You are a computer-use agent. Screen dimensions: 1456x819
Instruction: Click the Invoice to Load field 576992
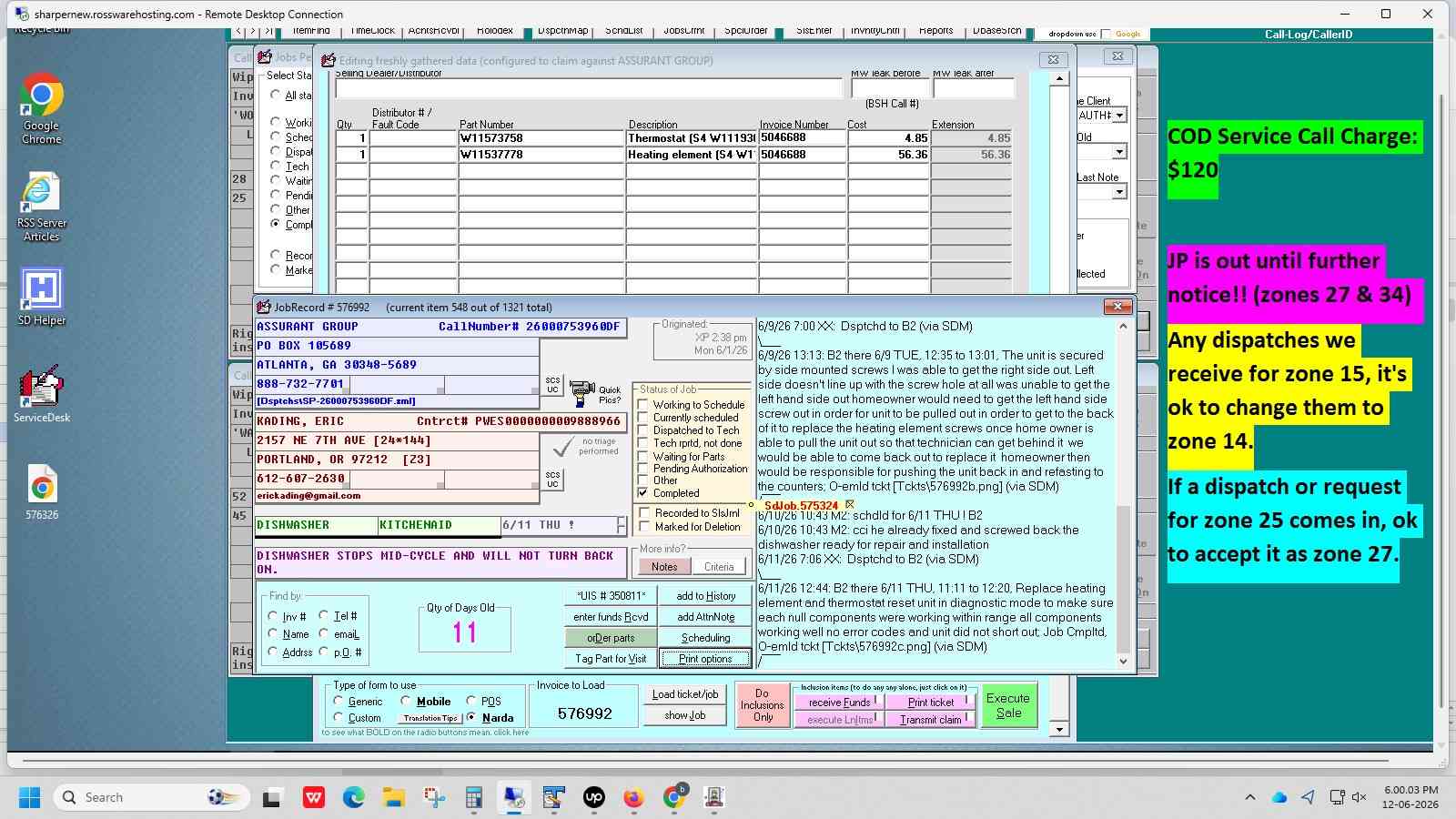tap(585, 713)
